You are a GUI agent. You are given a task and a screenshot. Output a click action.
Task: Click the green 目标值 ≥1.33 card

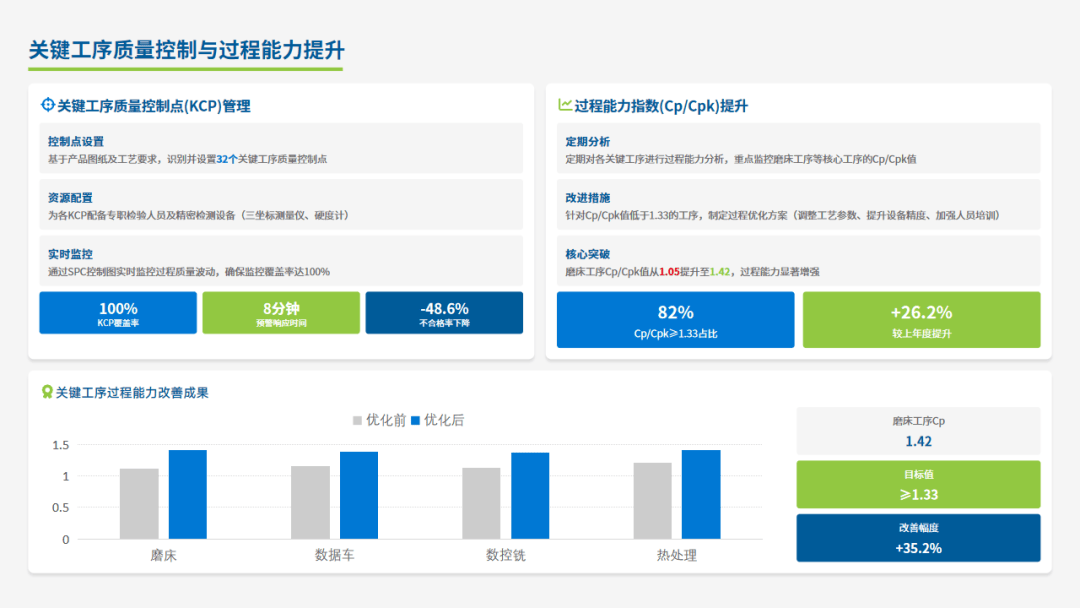point(918,484)
